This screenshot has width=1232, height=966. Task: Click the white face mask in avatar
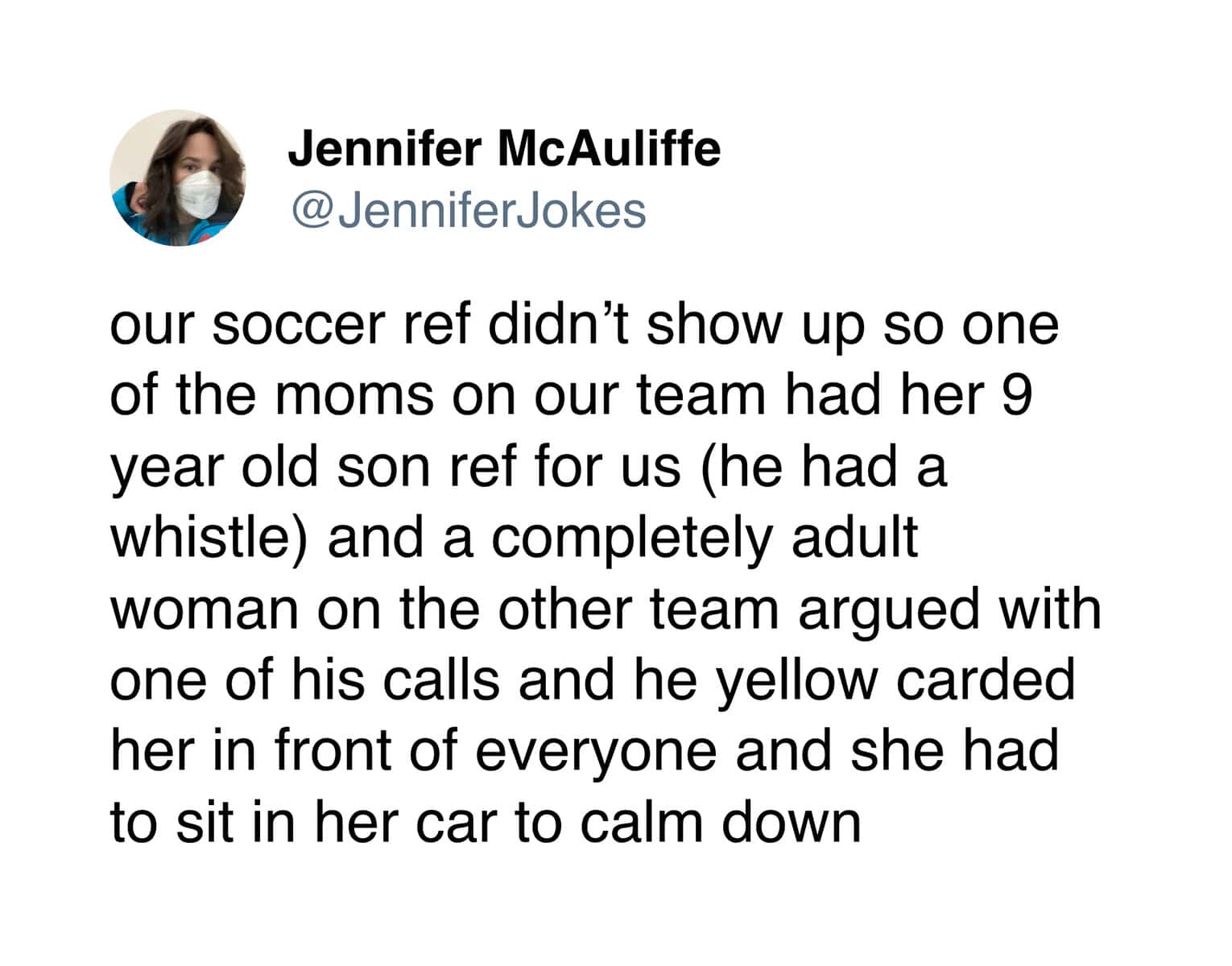point(198,194)
